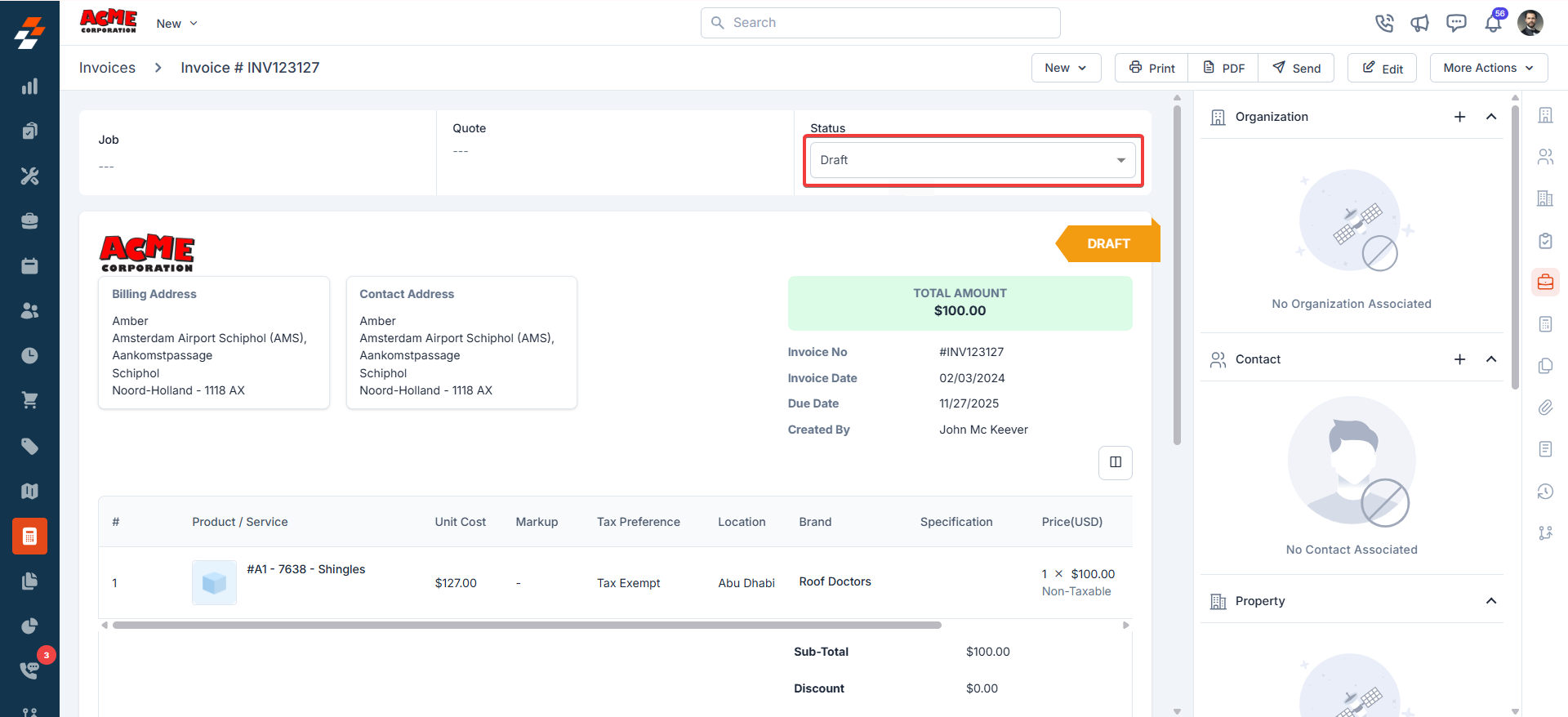Click the horizontal scrollbar under items table
The image size is (1568, 717).
527,626
